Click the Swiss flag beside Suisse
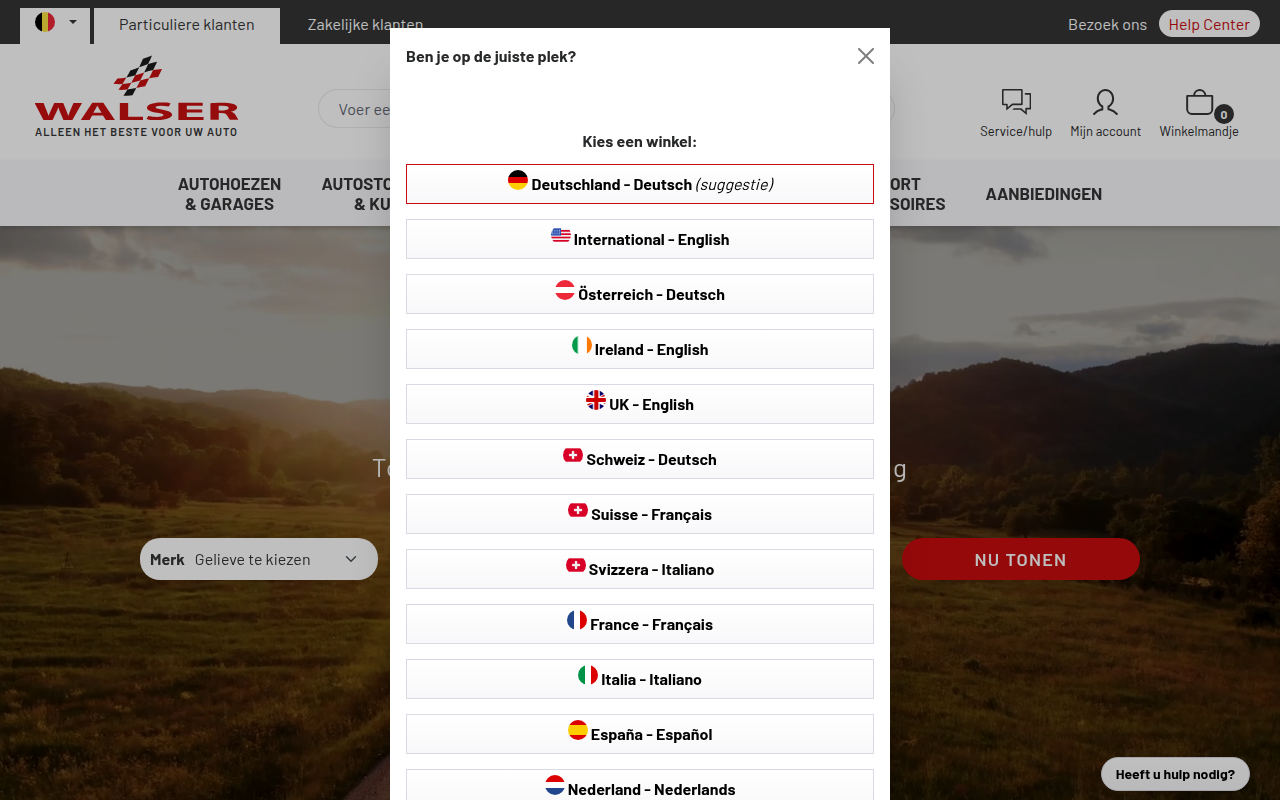The image size is (1280, 800). [x=578, y=510]
